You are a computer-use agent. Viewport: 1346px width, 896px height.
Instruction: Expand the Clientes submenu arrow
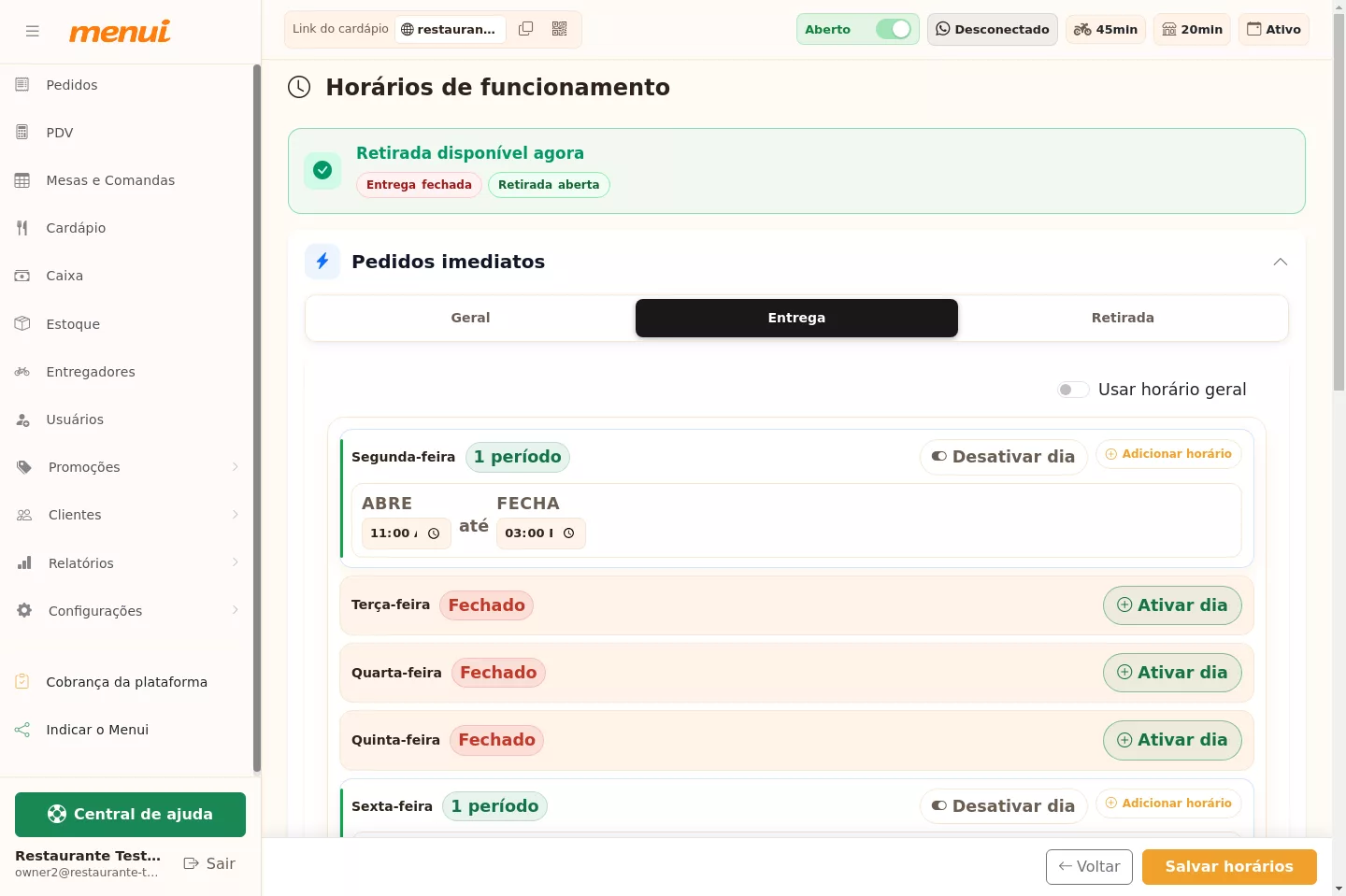tap(236, 515)
